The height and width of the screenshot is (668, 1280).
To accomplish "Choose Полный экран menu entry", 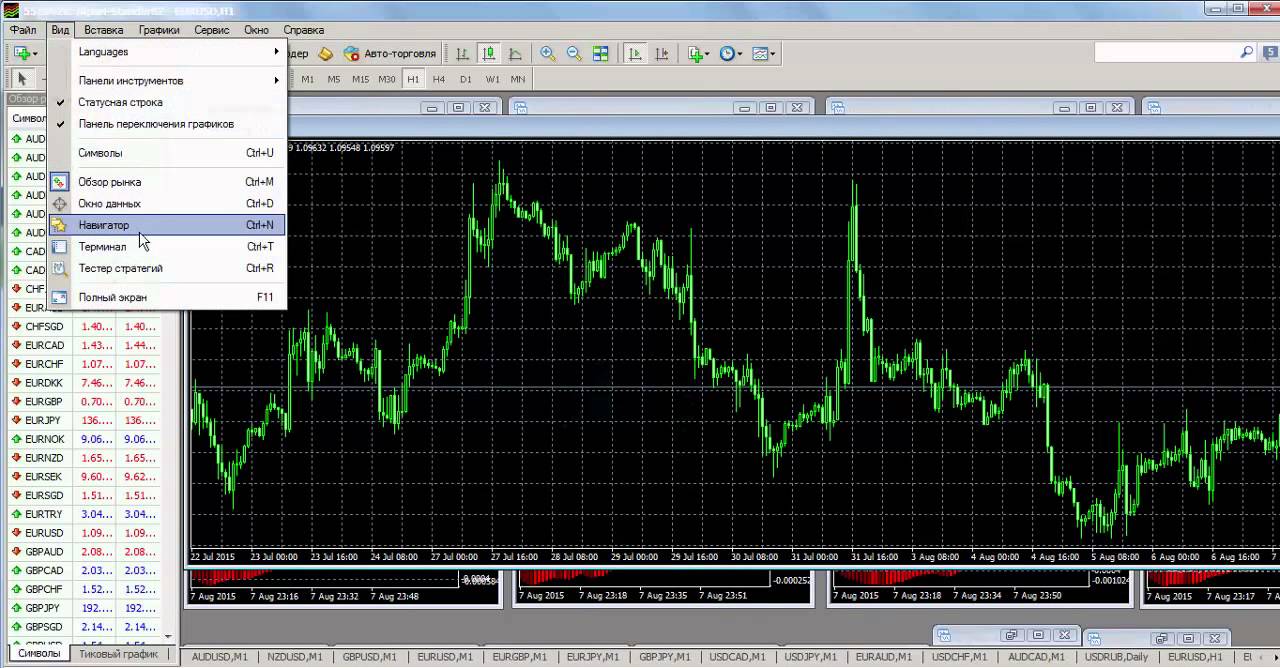I will point(168,297).
